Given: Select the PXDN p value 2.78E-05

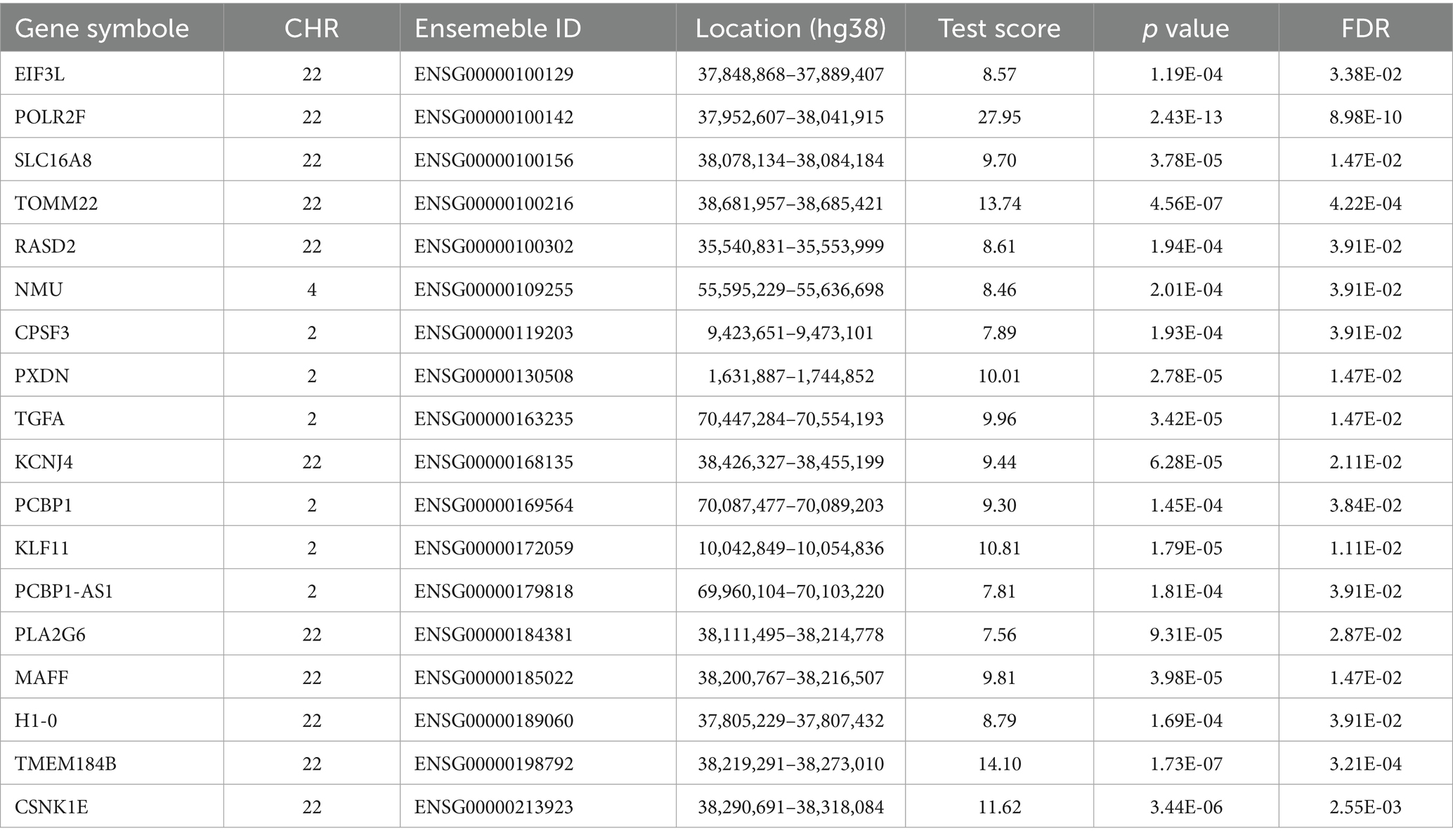Looking at the screenshot, I should (x=1185, y=376).
